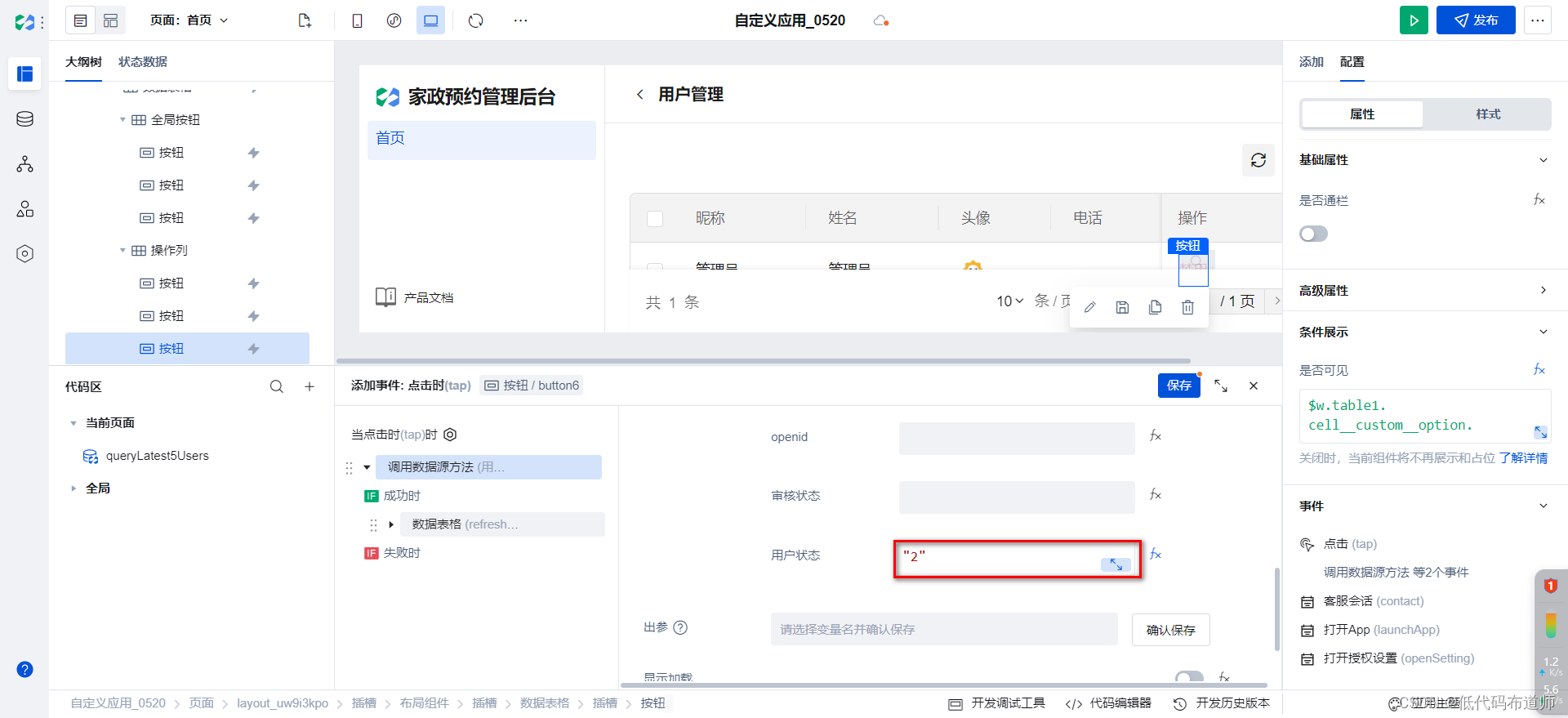
Task: Click the fx icon next to 是否通栏
Action: click(1539, 200)
